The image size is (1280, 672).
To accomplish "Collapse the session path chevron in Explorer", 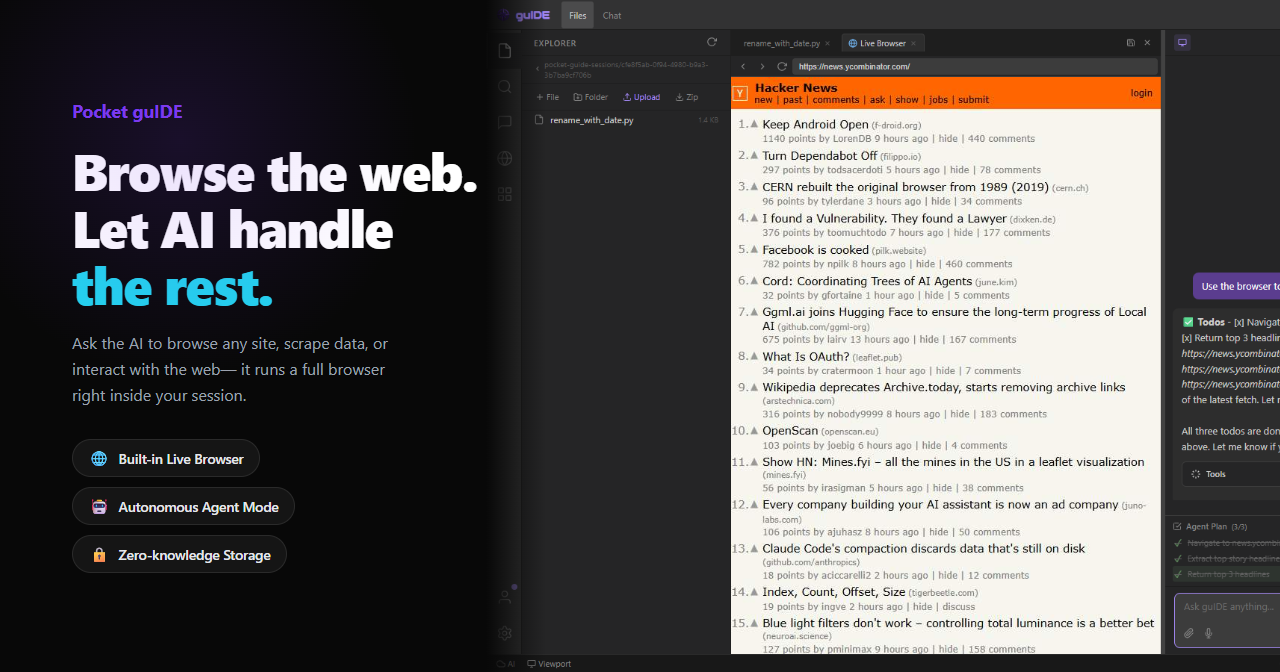I will (x=537, y=70).
